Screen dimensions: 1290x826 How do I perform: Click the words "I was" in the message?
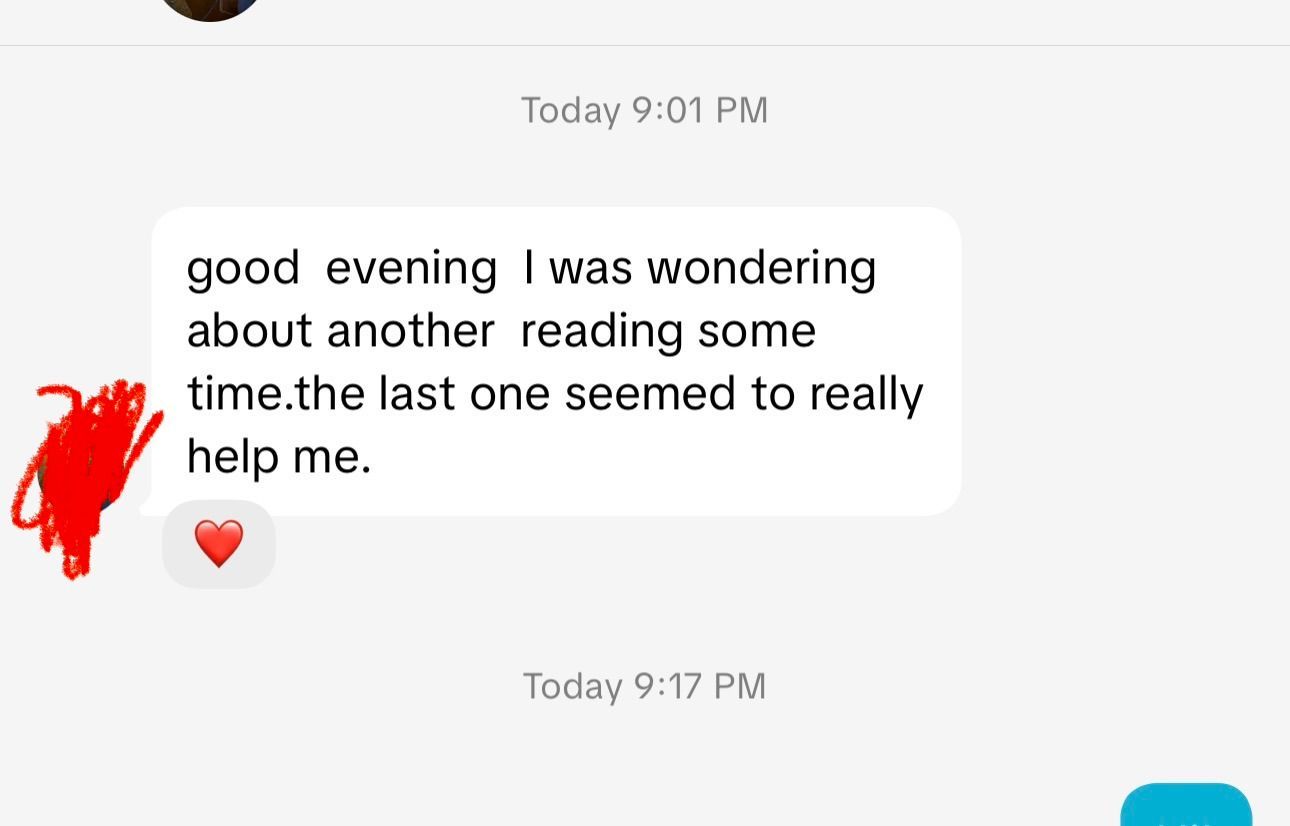click(578, 268)
